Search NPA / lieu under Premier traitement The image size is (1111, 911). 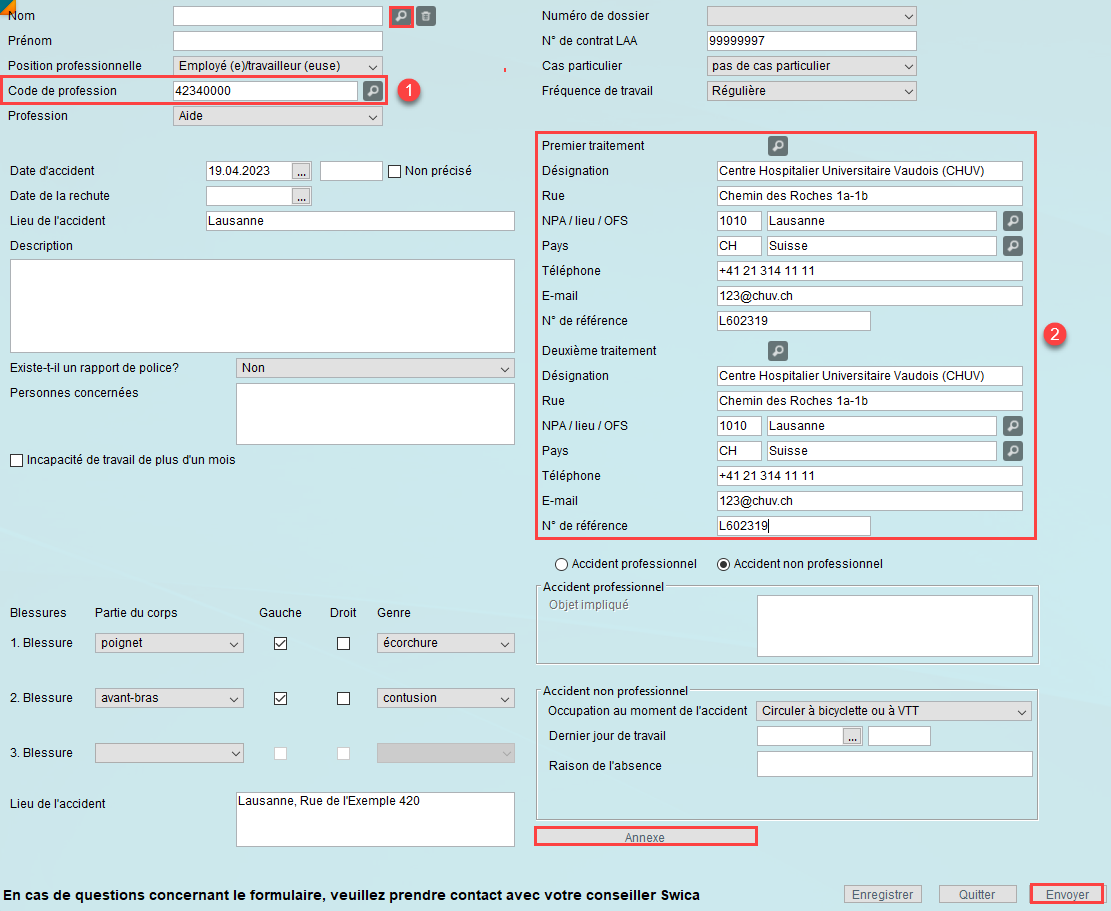pyautogui.click(x=1013, y=221)
